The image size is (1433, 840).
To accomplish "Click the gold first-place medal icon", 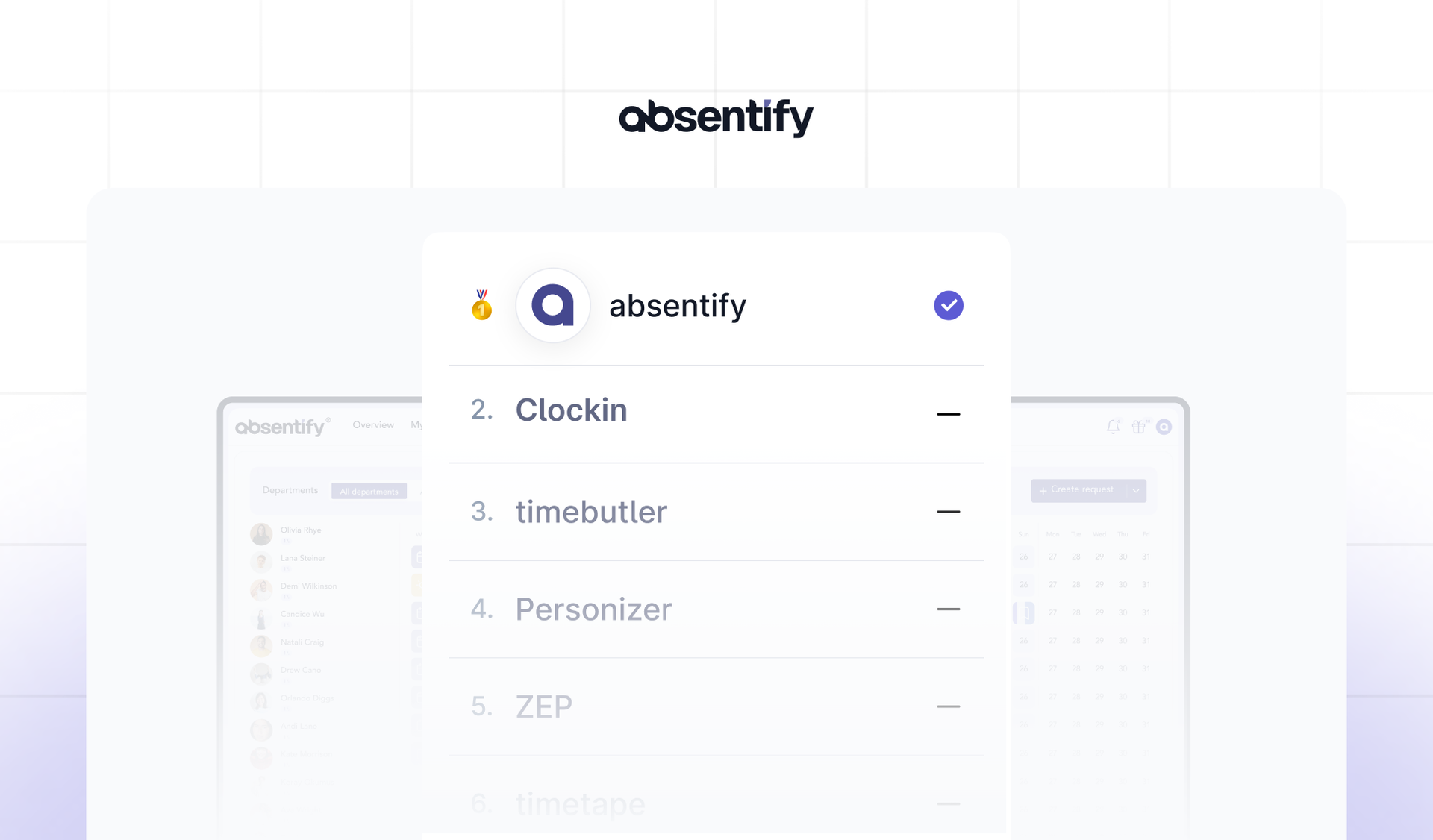I will pyautogui.click(x=482, y=305).
